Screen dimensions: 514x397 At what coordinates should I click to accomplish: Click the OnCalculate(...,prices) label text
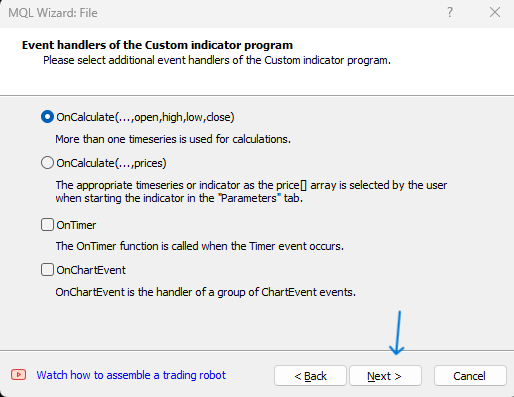[111, 163]
